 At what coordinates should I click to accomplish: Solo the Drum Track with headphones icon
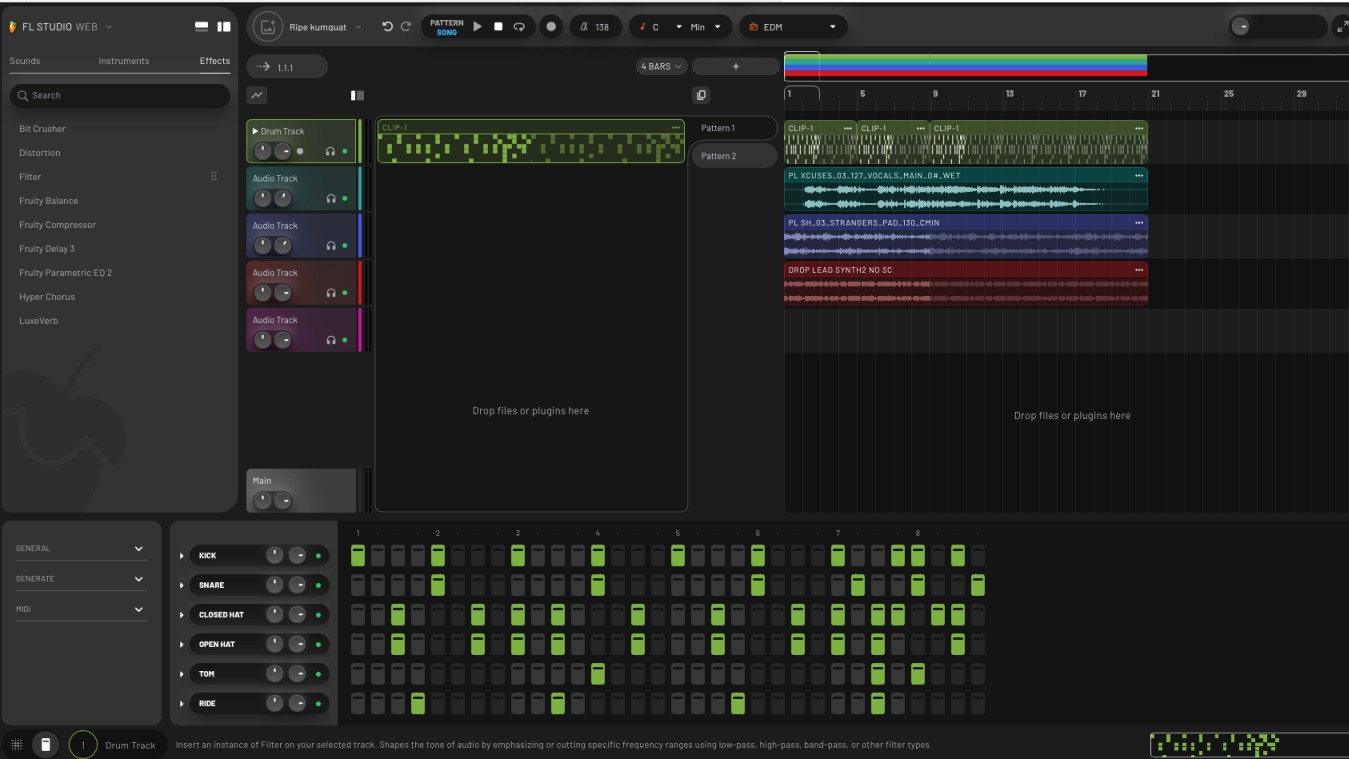(x=330, y=151)
